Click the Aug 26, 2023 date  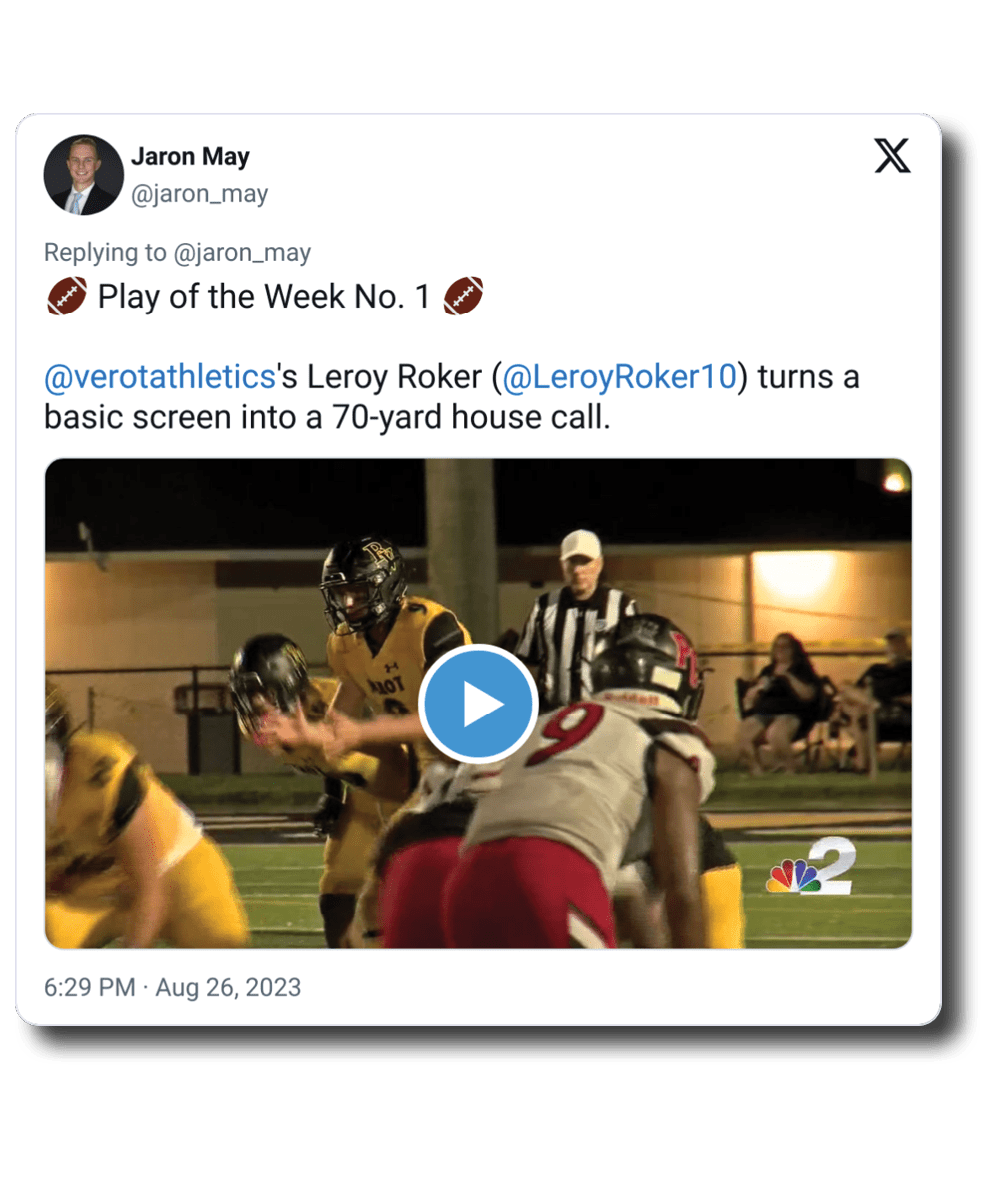tap(228, 986)
